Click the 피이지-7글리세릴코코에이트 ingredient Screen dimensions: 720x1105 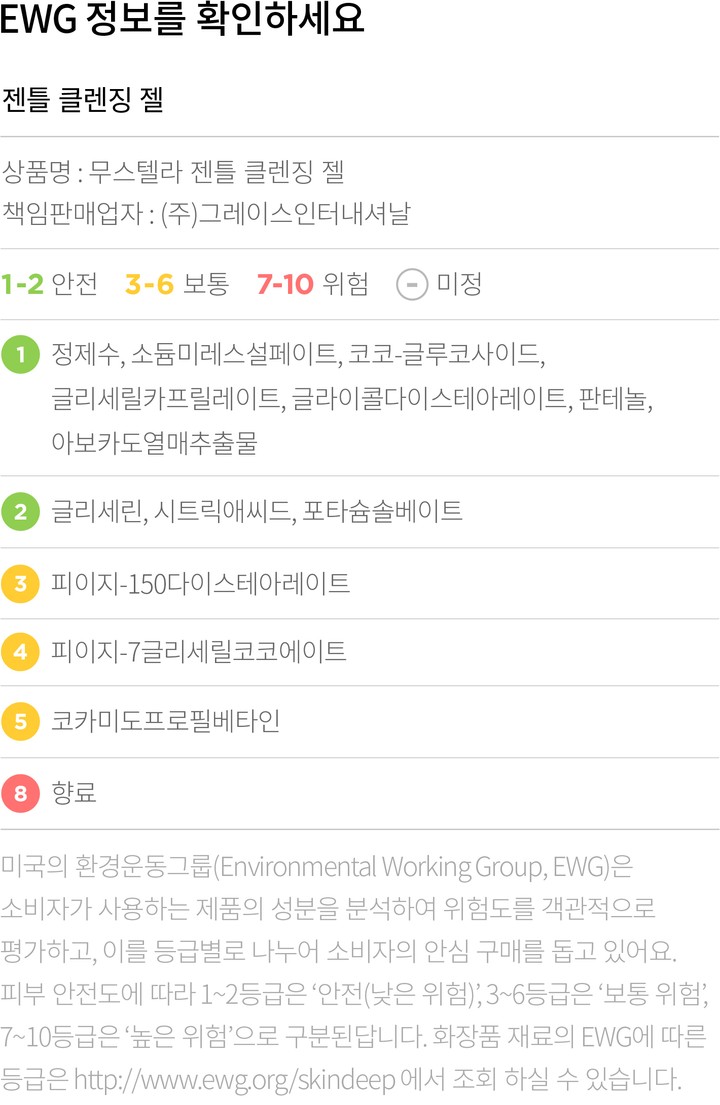pos(199,653)
